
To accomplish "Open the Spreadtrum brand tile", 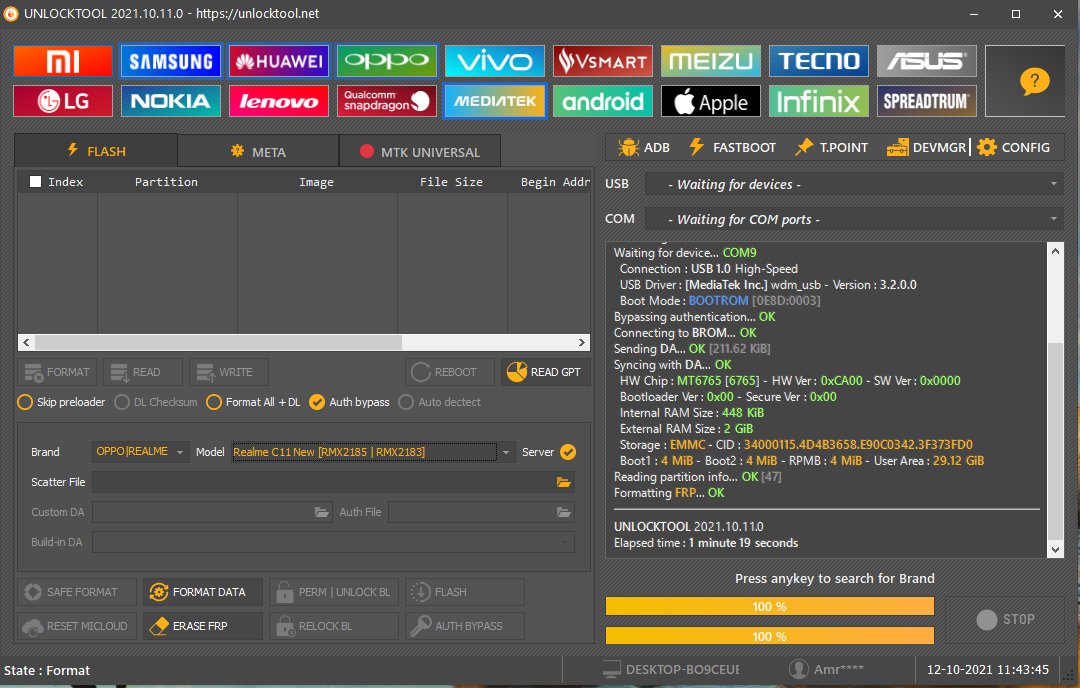I will click(x=926, y=101).
